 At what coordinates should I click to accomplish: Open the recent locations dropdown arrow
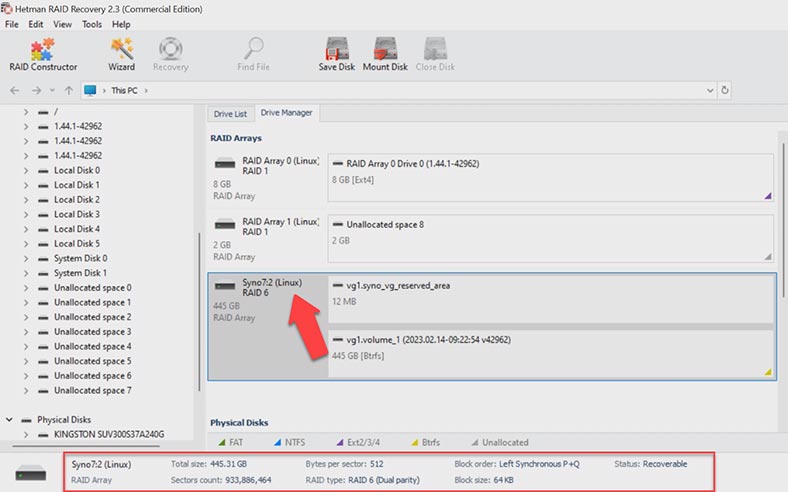click(x=52, y=90)
